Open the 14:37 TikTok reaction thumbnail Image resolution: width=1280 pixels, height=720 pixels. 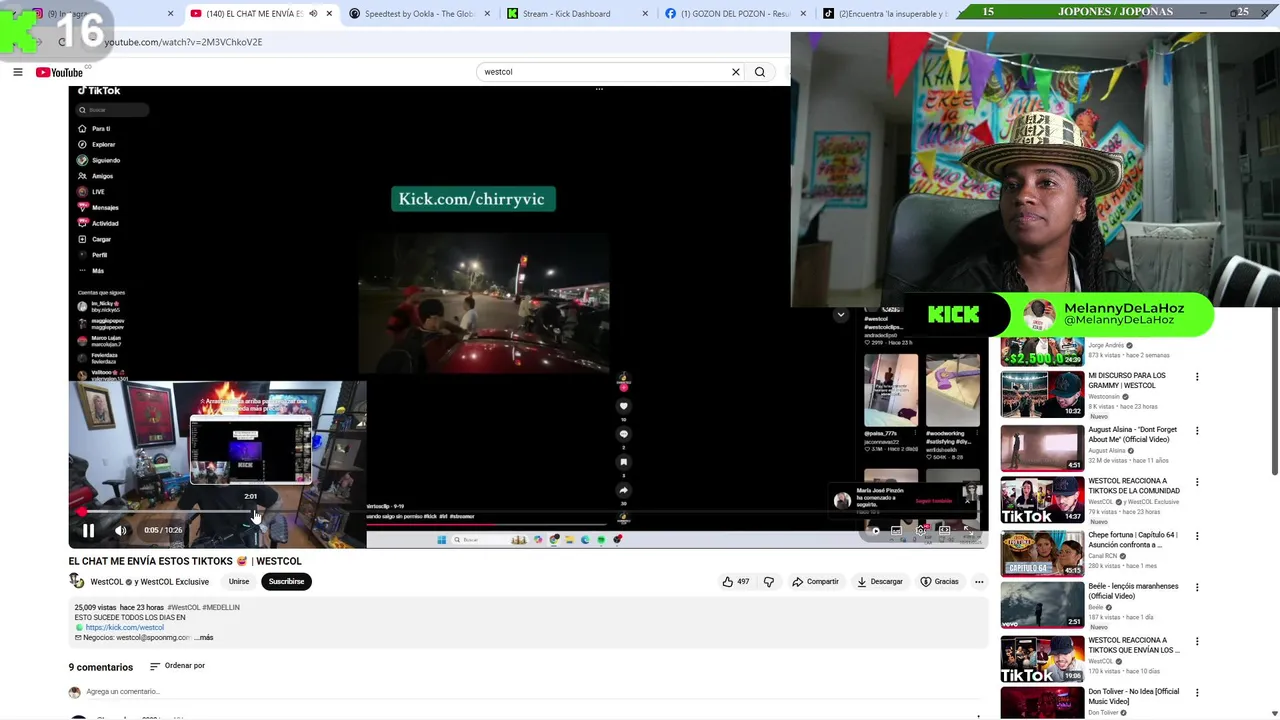click(1042, 500)
